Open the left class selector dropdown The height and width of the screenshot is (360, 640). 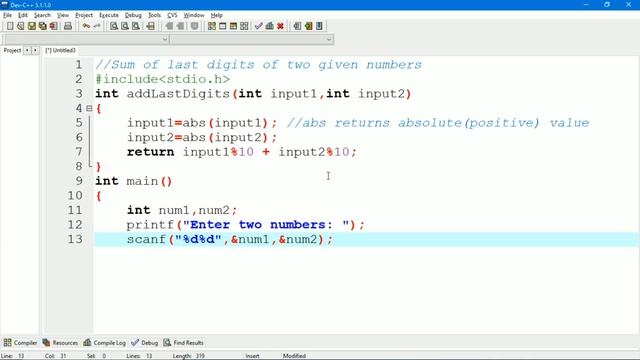pyautogui.click(x=165, y=40)
